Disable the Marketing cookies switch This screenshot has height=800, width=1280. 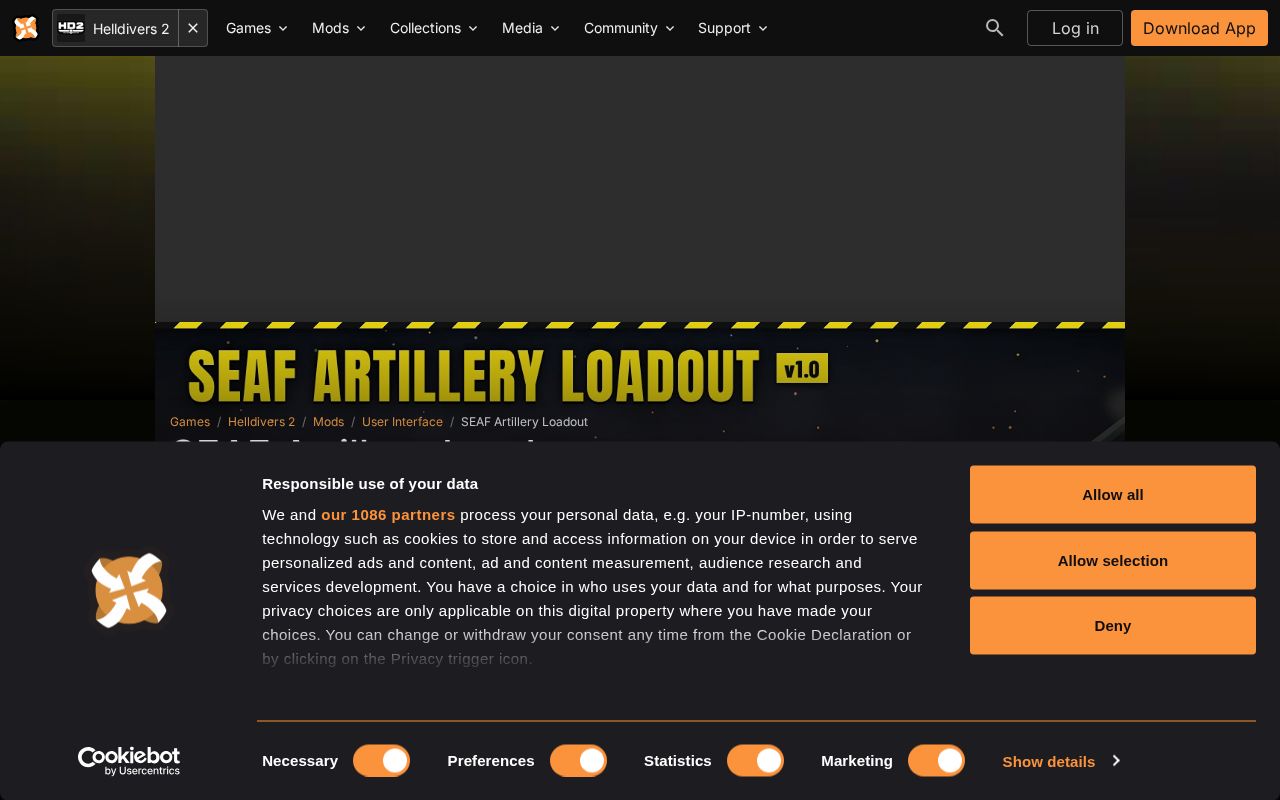936,761
